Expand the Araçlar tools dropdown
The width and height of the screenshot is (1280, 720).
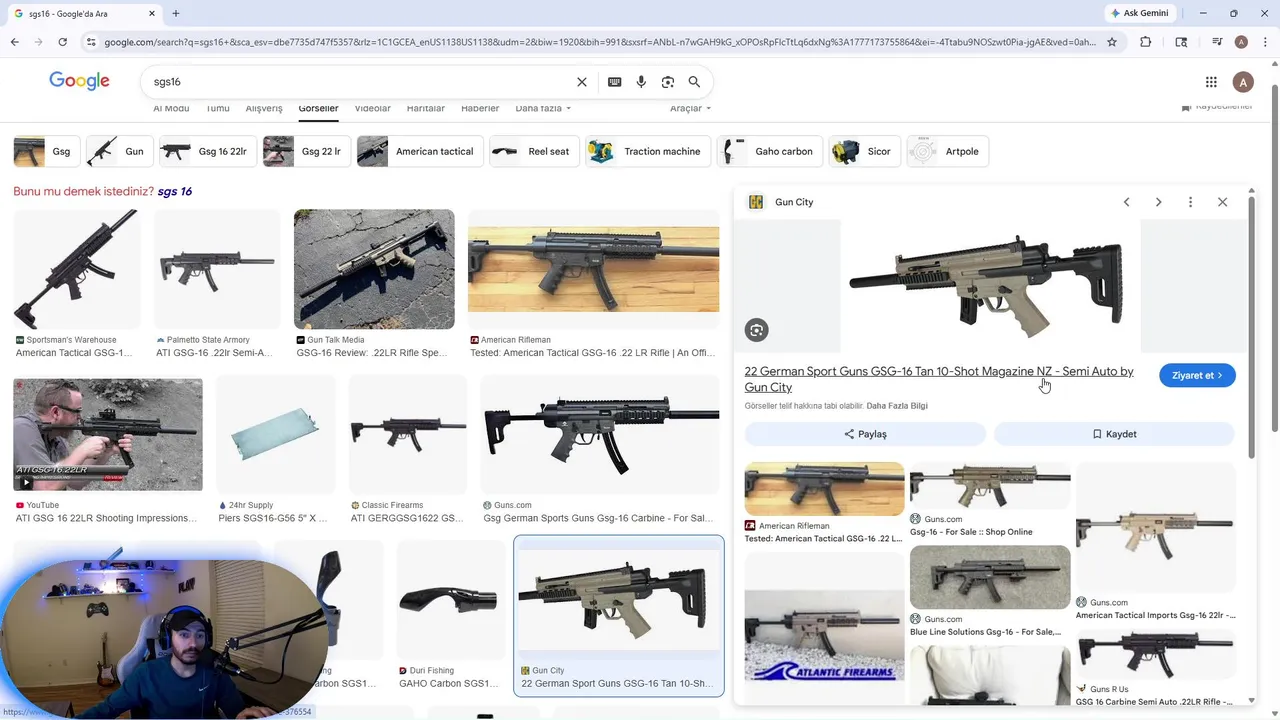(690, 108)
